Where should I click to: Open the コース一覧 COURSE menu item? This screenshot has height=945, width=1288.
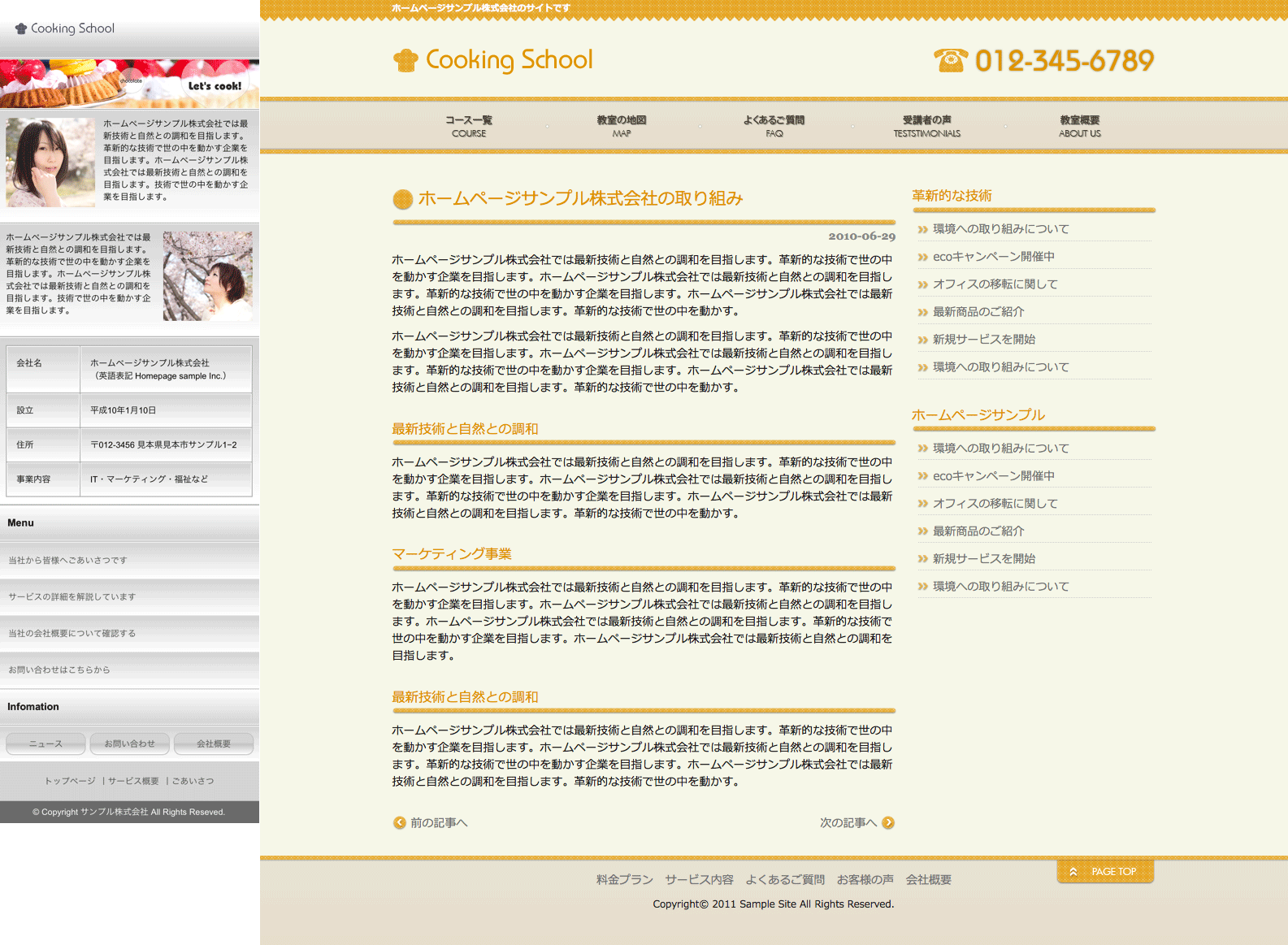coord(469,126)
